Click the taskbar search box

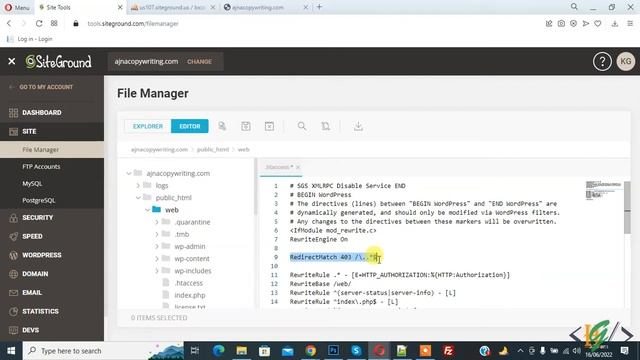104,351
